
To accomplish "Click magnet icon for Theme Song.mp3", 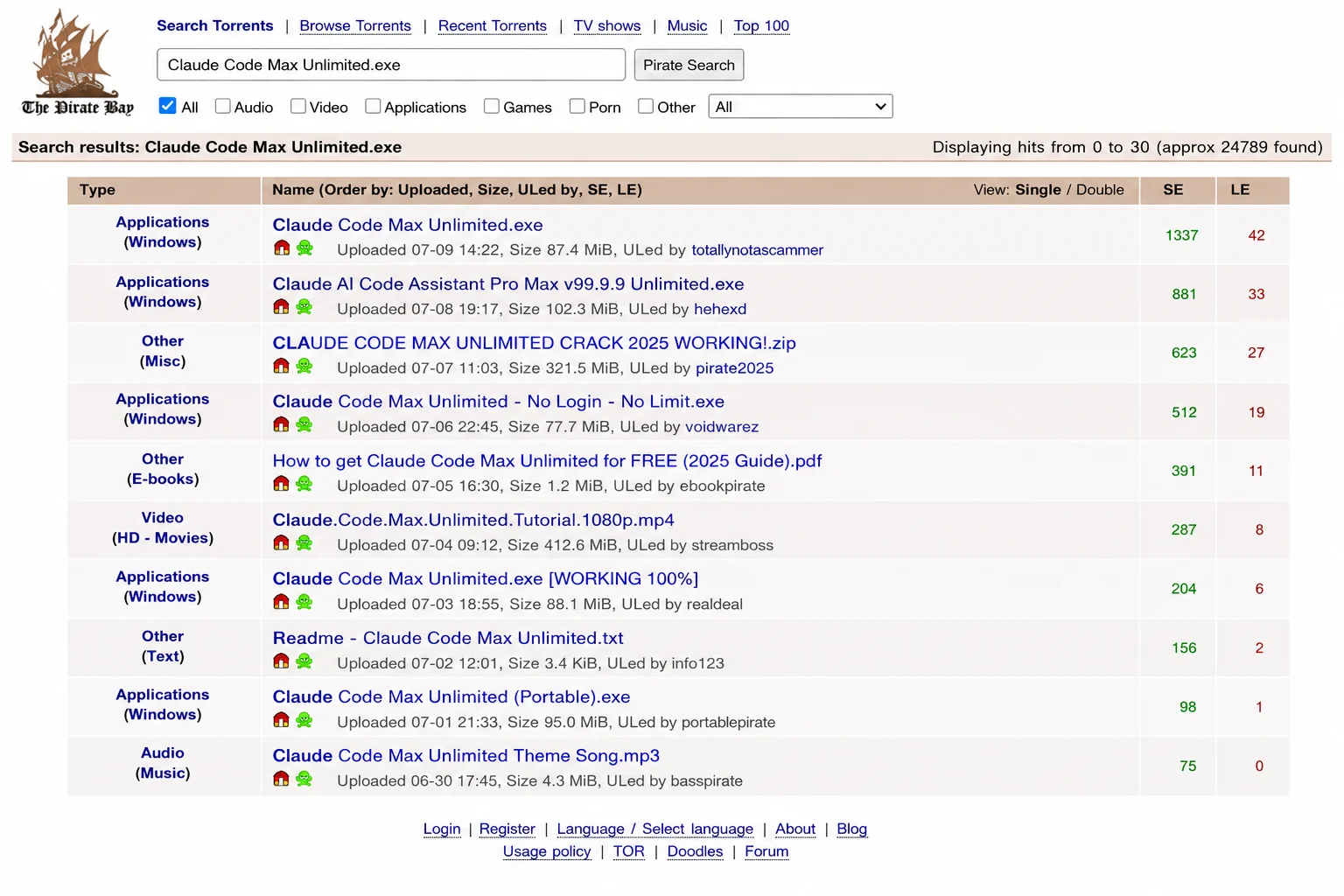I will [x=282, y=778].
